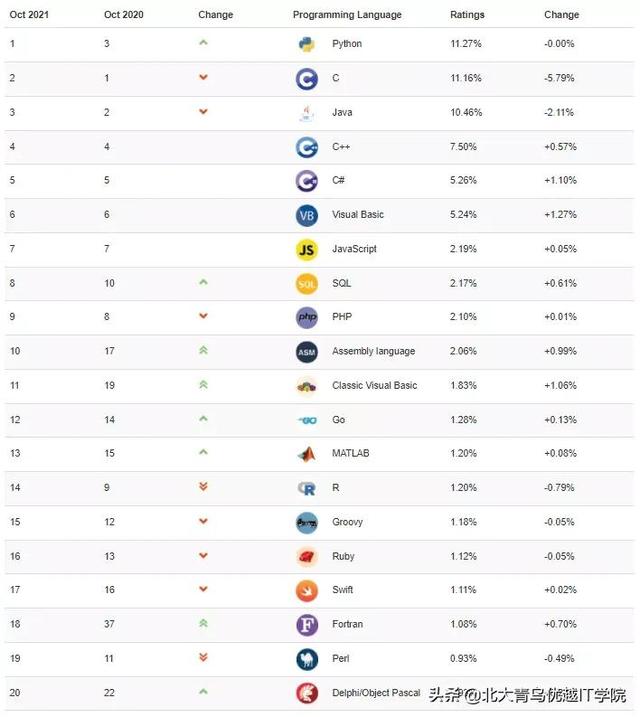Click the Swift orange bird icon

click(x=307, y=591)
